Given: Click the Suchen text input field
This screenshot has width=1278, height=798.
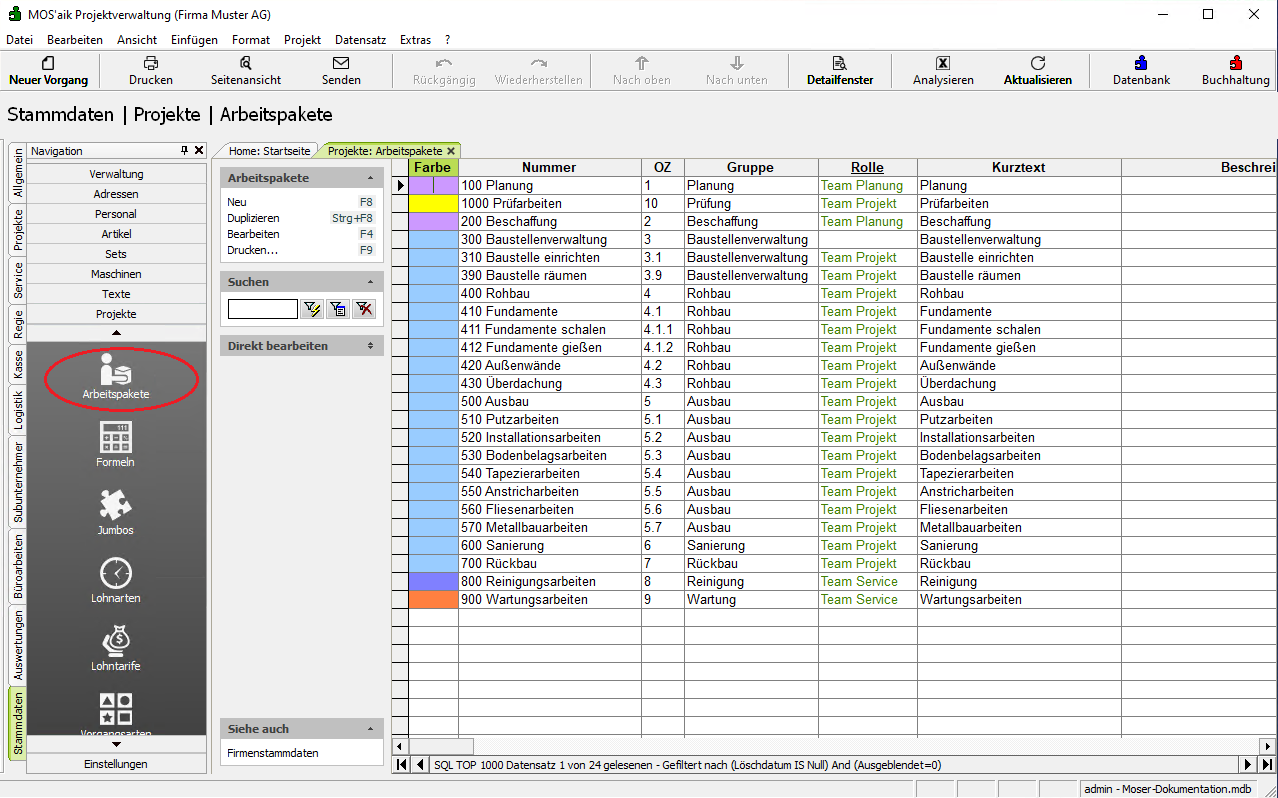Looking at the screenshot, I should click(x=263, y=309).
